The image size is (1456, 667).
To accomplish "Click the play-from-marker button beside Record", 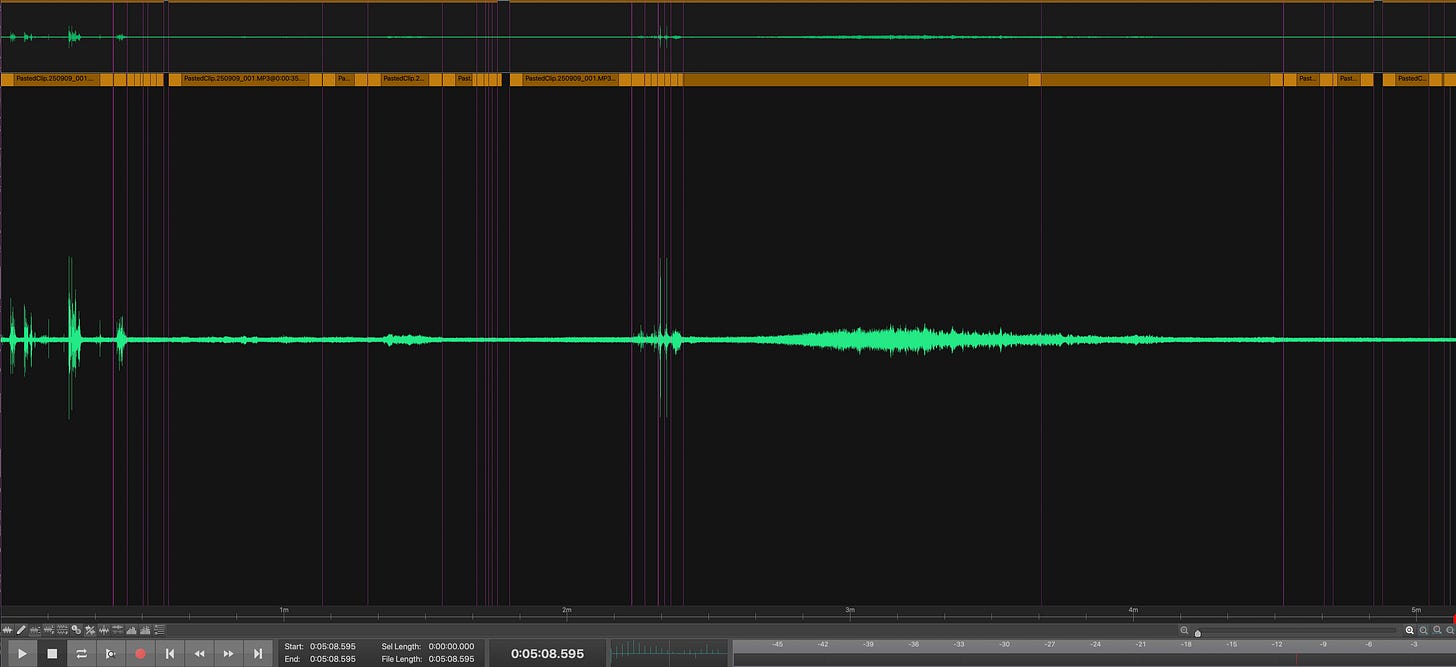I will click(x=111, y=654).
